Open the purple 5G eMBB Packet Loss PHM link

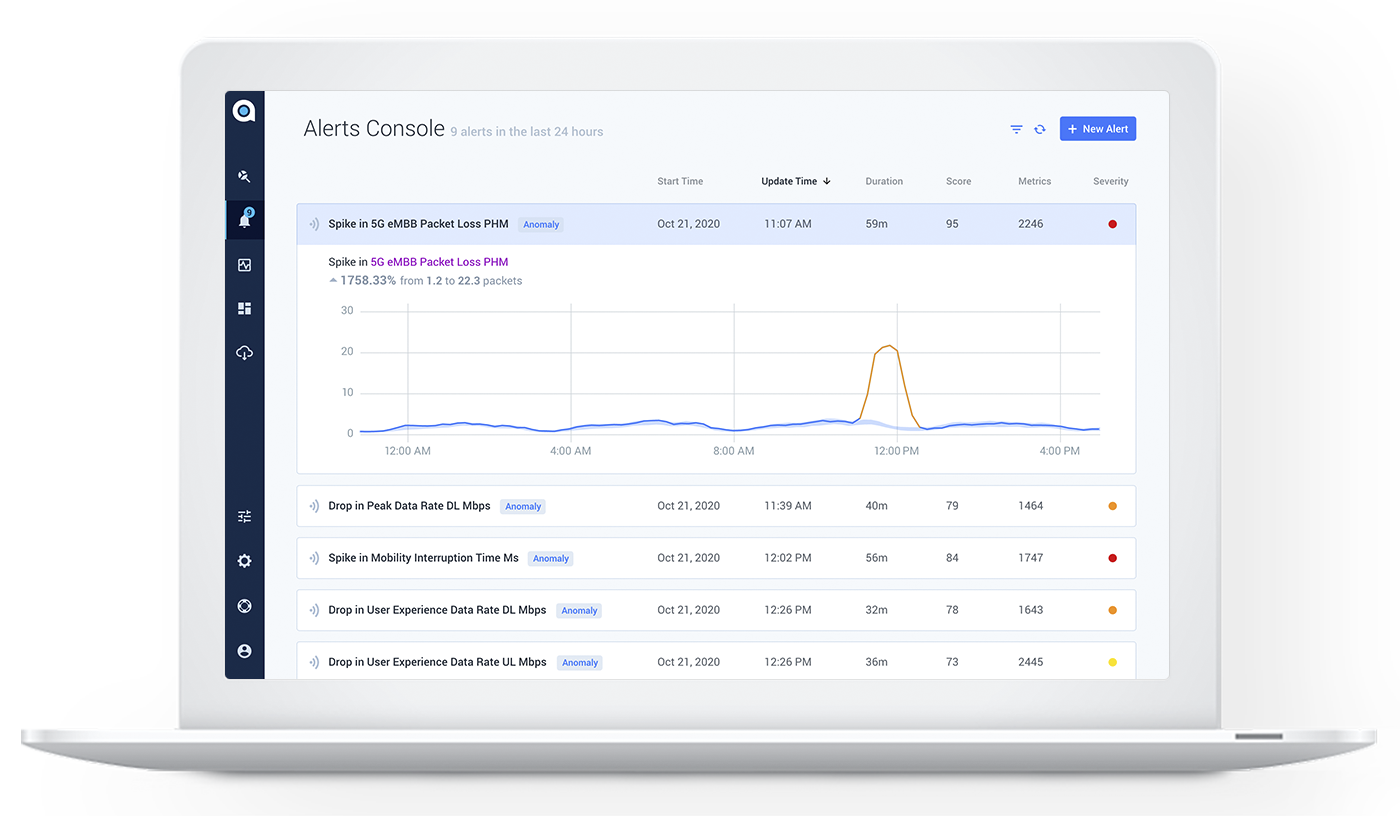(x=439, y=262)
